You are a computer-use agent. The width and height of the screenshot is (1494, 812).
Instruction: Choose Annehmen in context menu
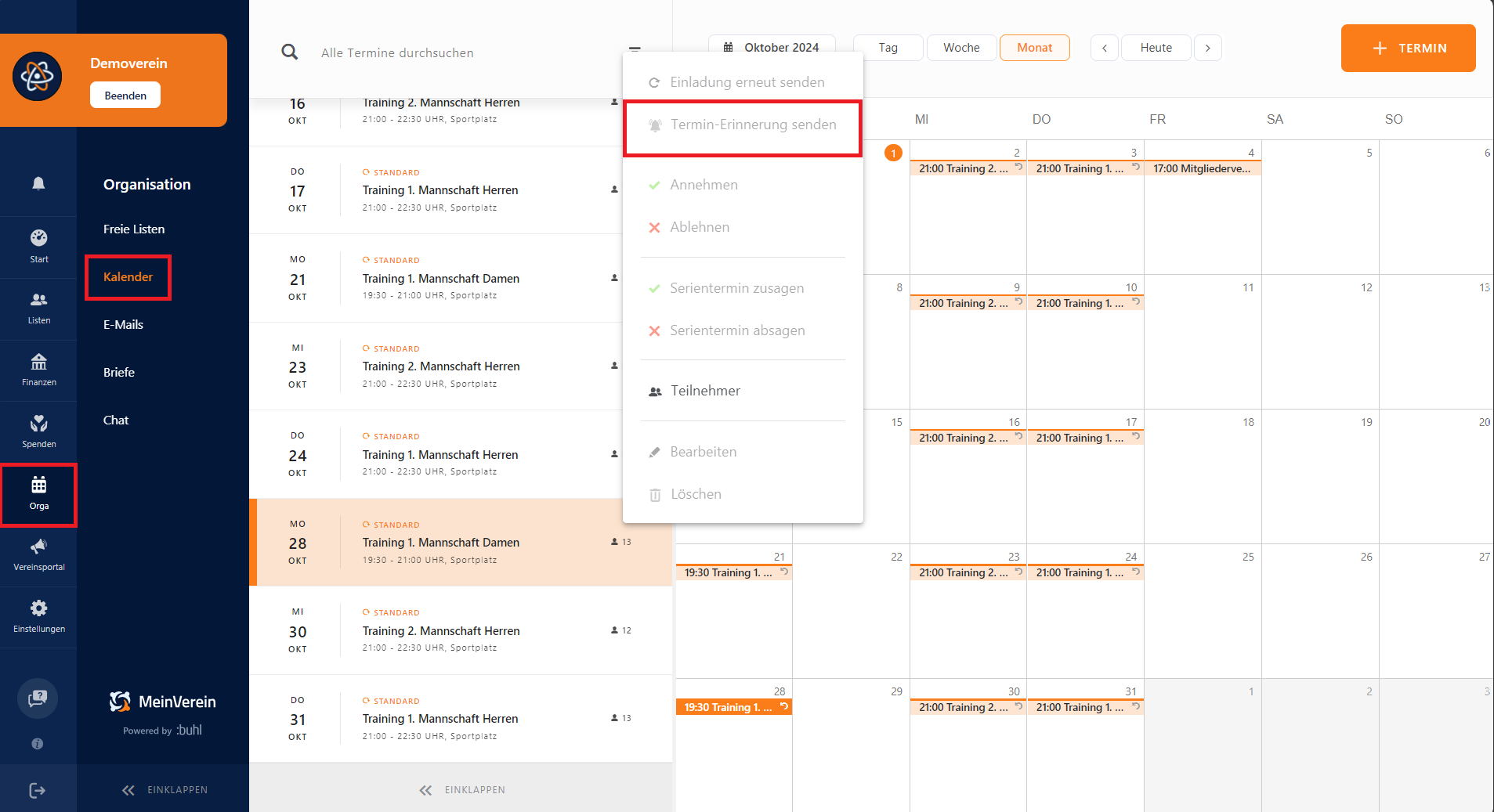tap(743, 185)
